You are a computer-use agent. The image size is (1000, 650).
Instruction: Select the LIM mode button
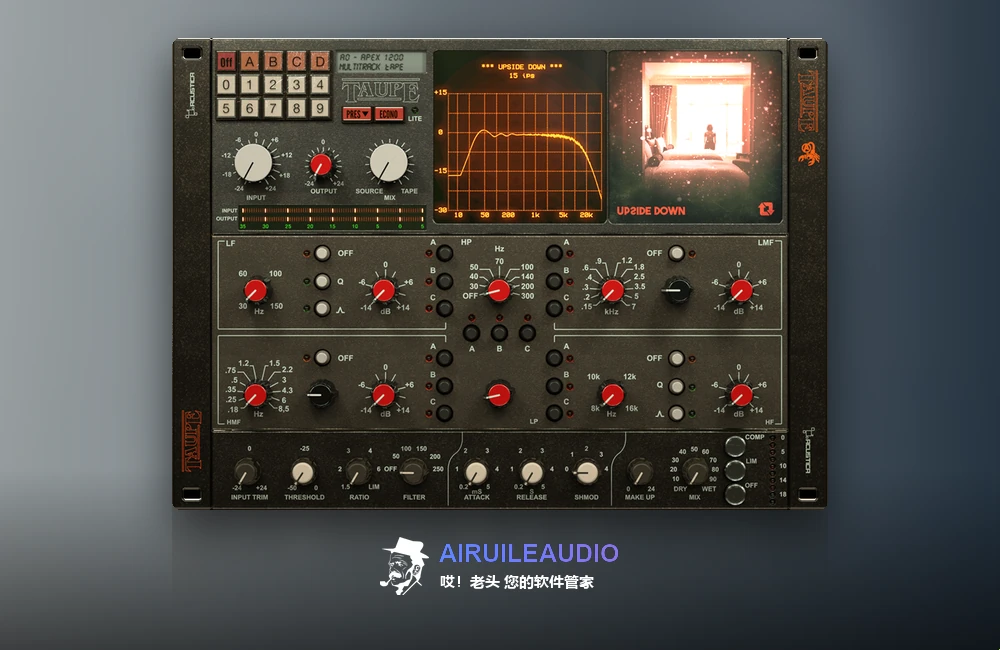tap(735, 470)
